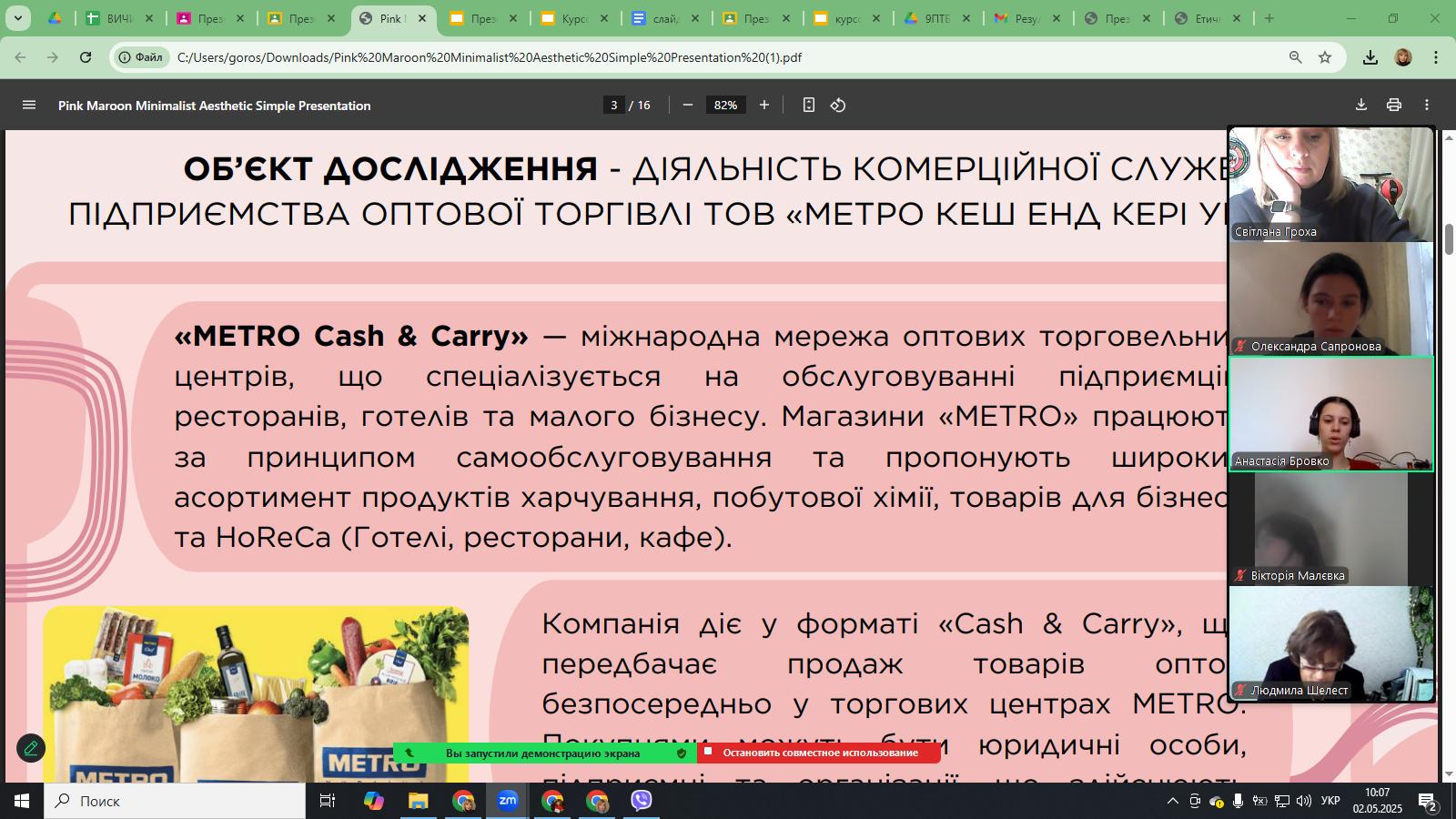Go back in browser history
The image size is (1456, 819).
[20, 57]
